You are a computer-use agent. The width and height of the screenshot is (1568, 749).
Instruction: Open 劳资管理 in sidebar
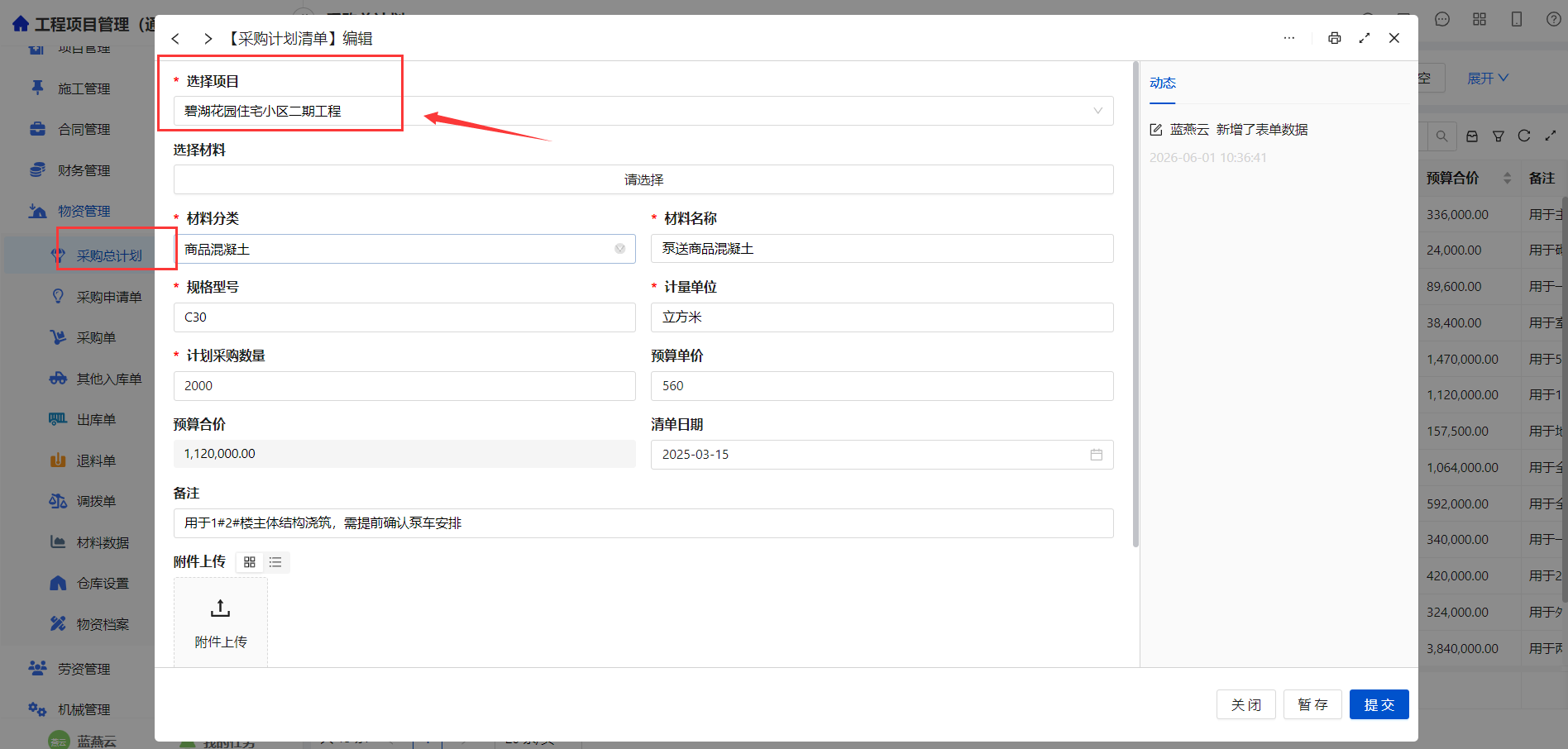tap(84, 669)
